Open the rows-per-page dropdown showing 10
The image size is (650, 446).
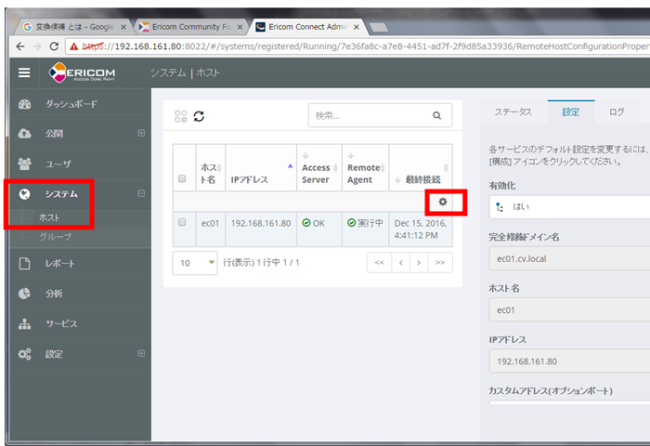(195, 263)
